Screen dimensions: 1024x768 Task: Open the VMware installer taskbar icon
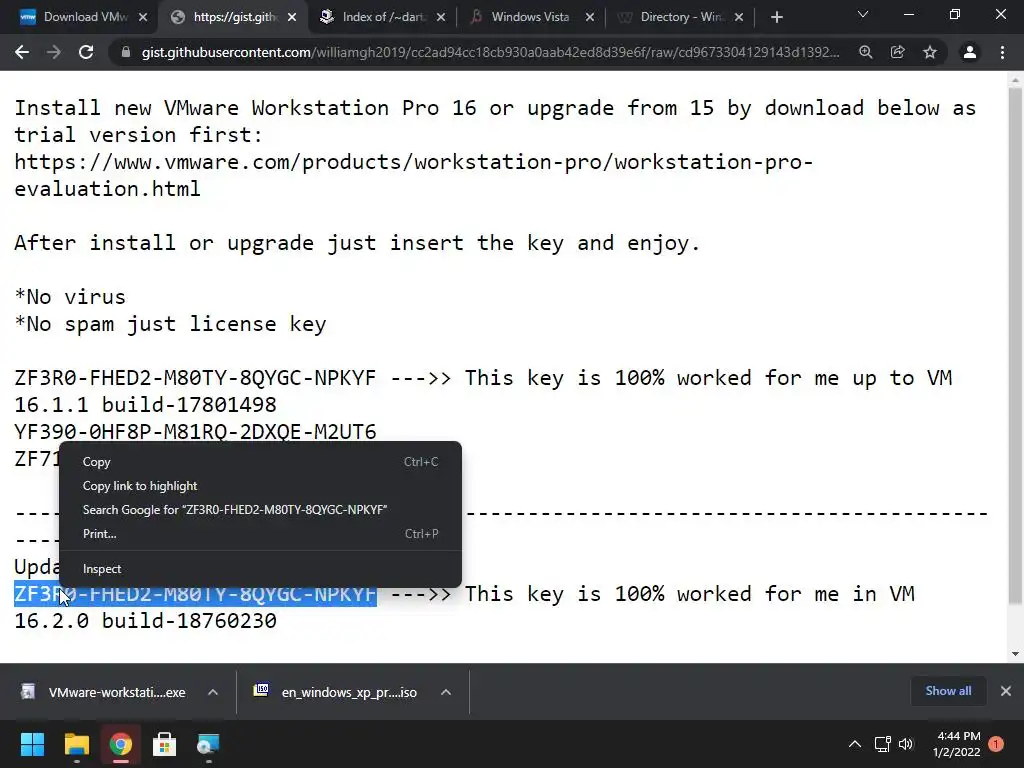208,744
